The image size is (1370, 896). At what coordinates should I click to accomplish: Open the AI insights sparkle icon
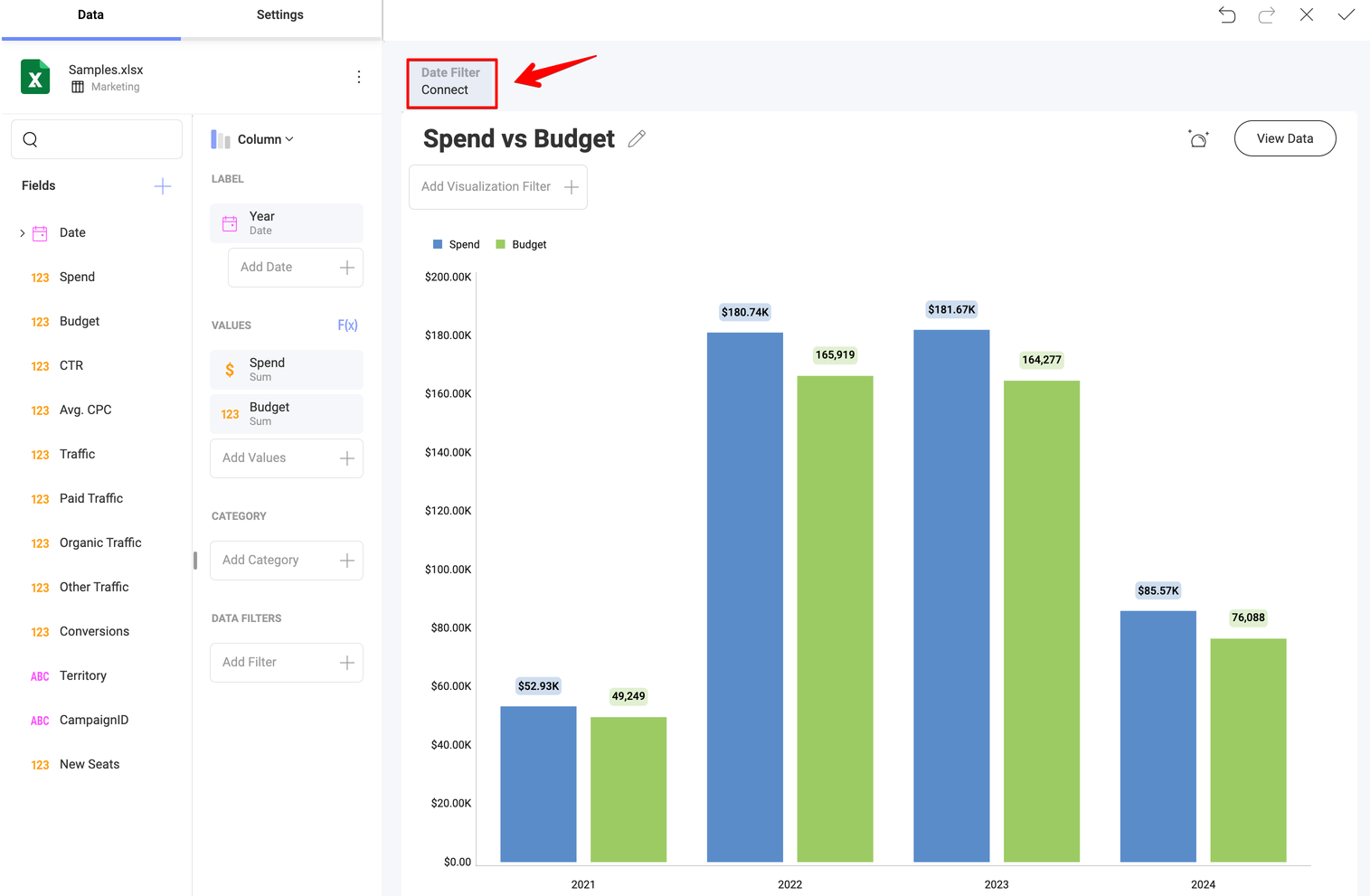point(1198,138)
